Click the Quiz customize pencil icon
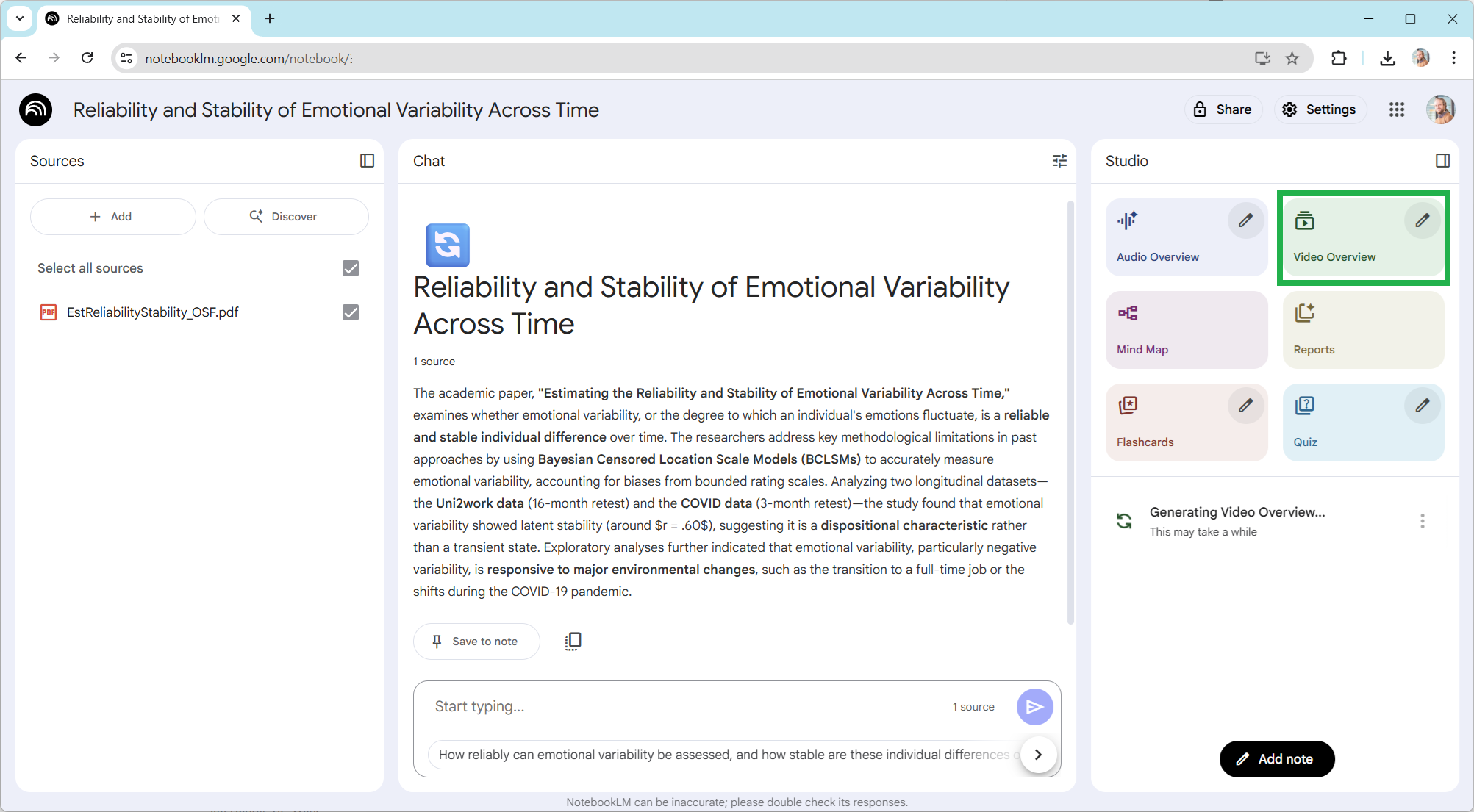 click(1422, 406)
